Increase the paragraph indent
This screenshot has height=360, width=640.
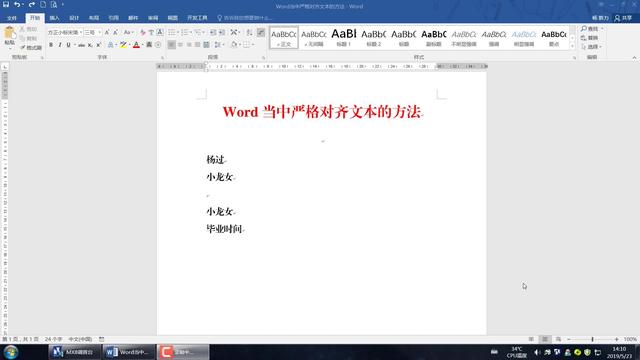pos(222,32)
